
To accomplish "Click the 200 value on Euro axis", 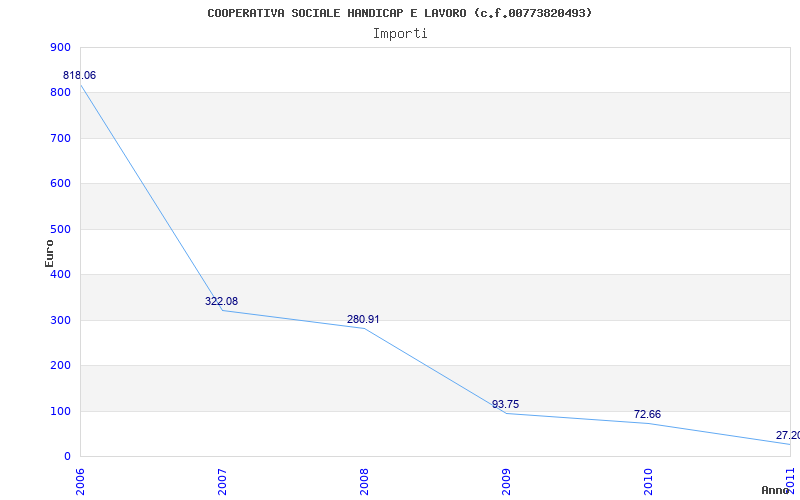I will tap(60, 366).
